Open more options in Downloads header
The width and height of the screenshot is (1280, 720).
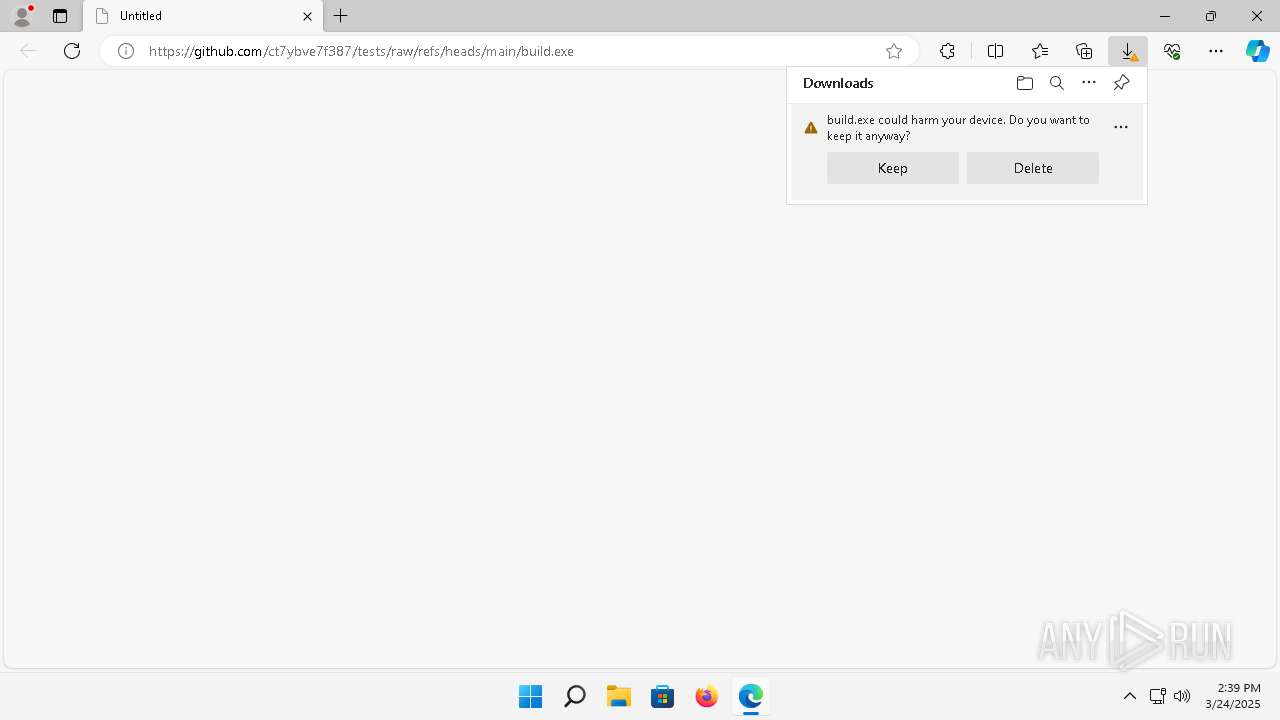click(1089, 83)
